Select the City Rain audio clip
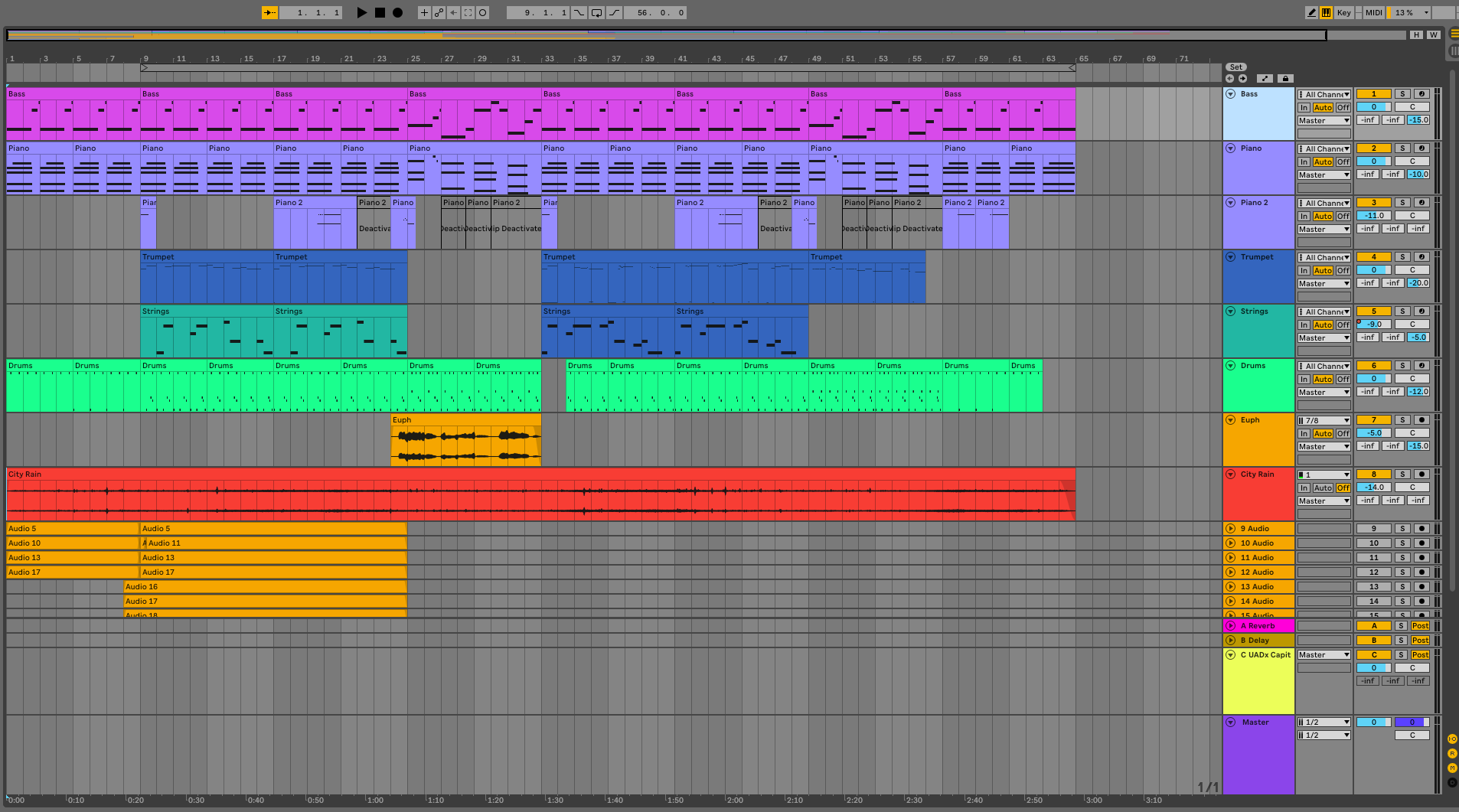The width and height of the screenshot is (1459, 812). tap(541, 494)
